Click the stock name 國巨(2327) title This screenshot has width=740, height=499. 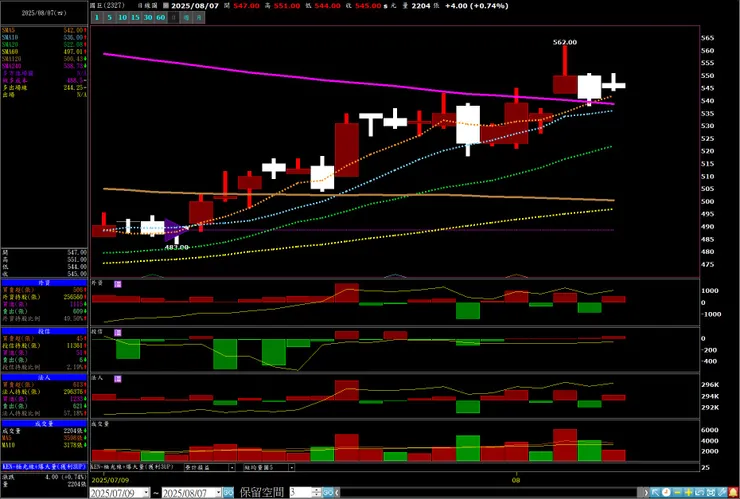(x=108, y=6)
